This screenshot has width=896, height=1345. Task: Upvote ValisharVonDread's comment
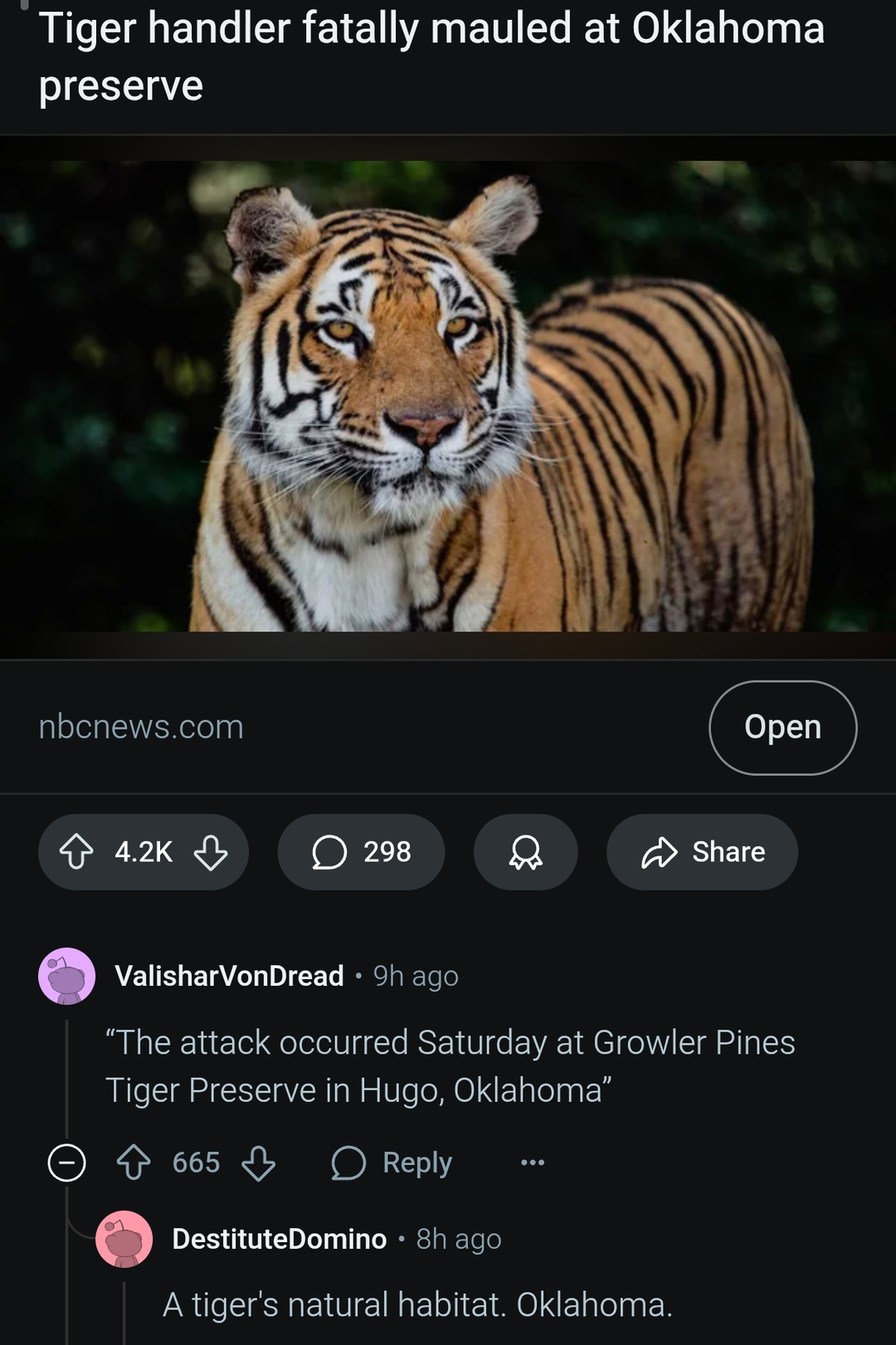click(x=134, y=1162)
